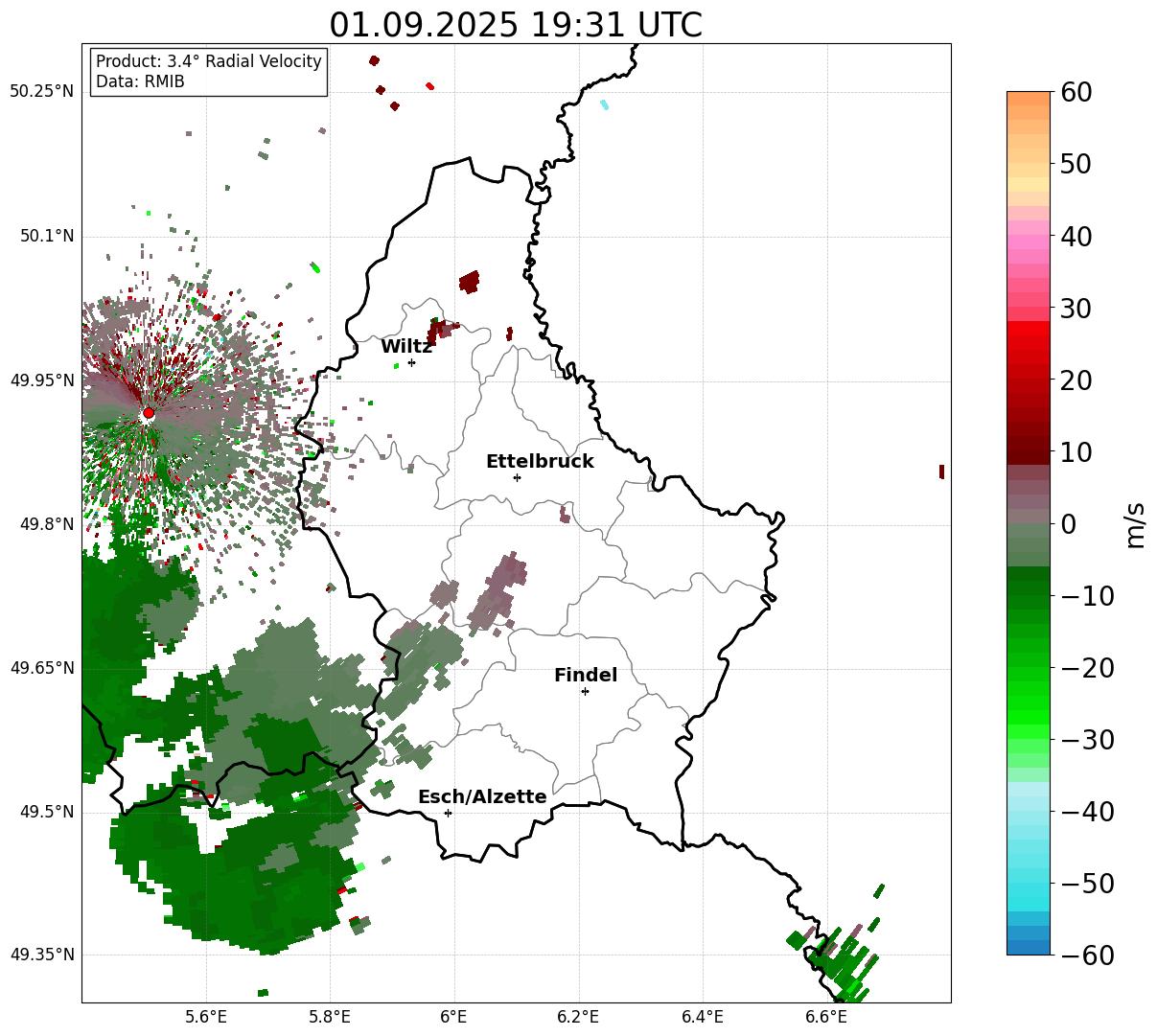This screenshot has width=1157, height=1036.
Task: Click the 49.35°N latitude tick label
Action: 41,955
